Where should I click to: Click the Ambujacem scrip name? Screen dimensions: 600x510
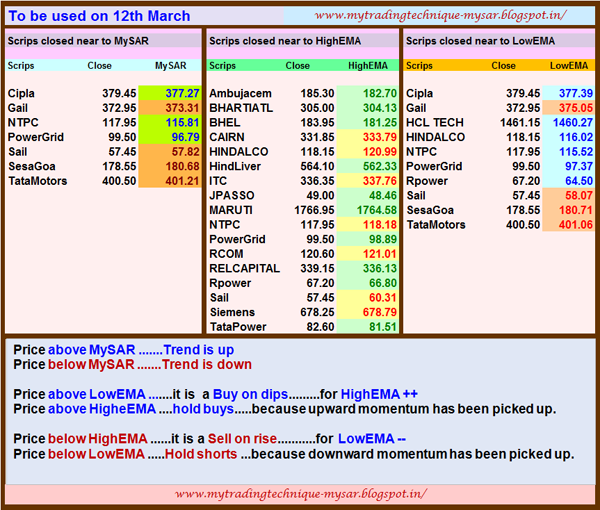click(240, 93)
